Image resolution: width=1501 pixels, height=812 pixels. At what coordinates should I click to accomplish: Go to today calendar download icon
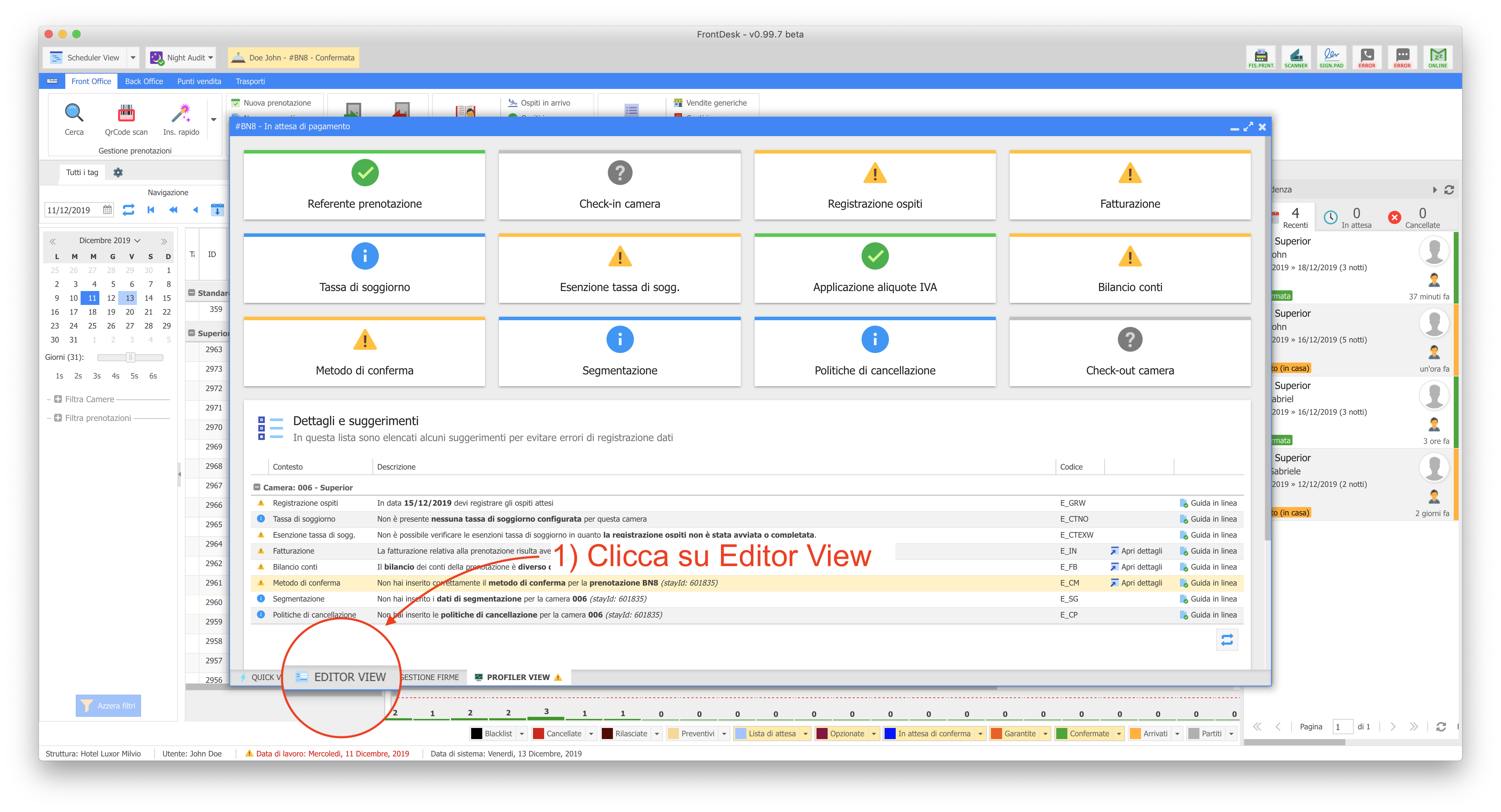coord(218,210)
